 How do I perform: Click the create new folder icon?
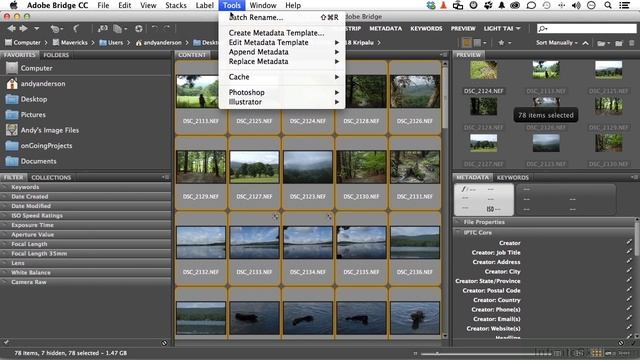pos(619,43)
